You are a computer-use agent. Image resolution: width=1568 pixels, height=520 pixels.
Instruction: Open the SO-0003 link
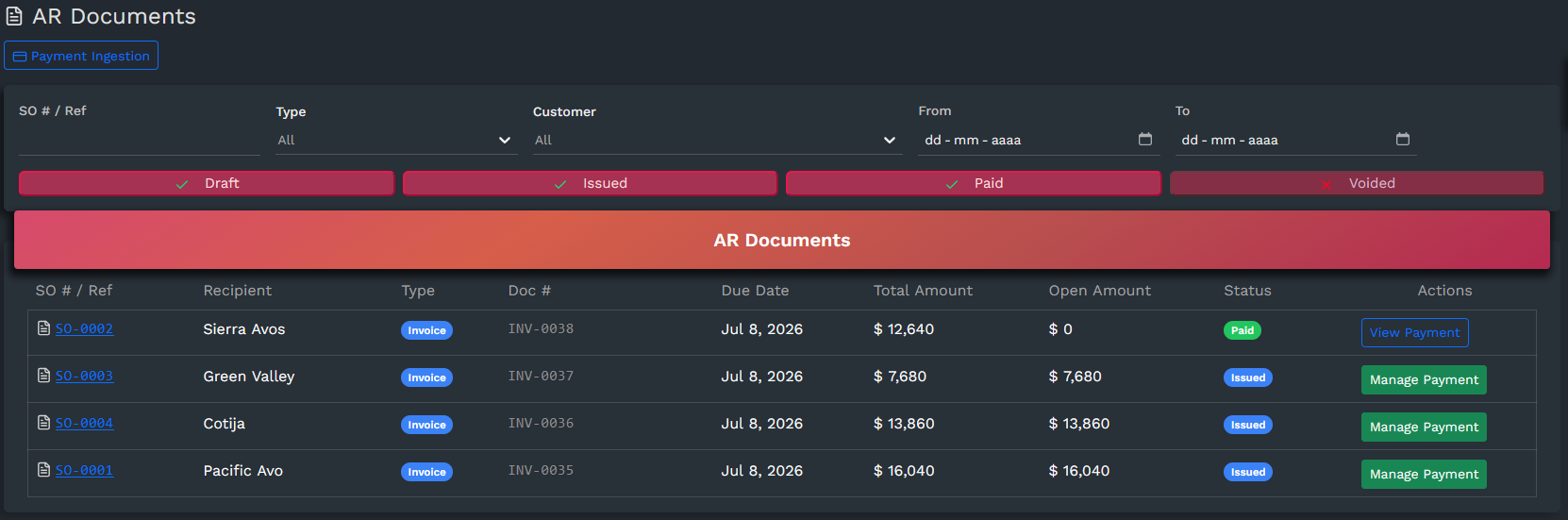pyautogui.click(x=84, y=376)
